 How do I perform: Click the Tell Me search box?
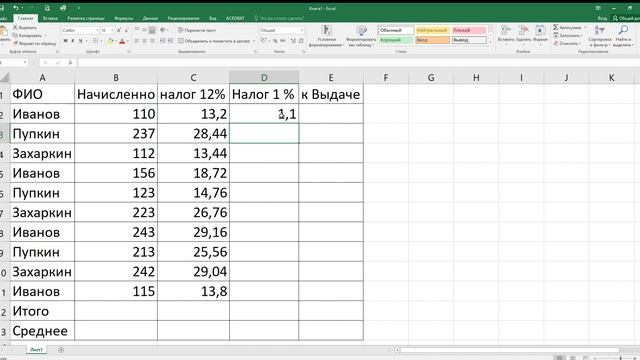pos(279,18)
